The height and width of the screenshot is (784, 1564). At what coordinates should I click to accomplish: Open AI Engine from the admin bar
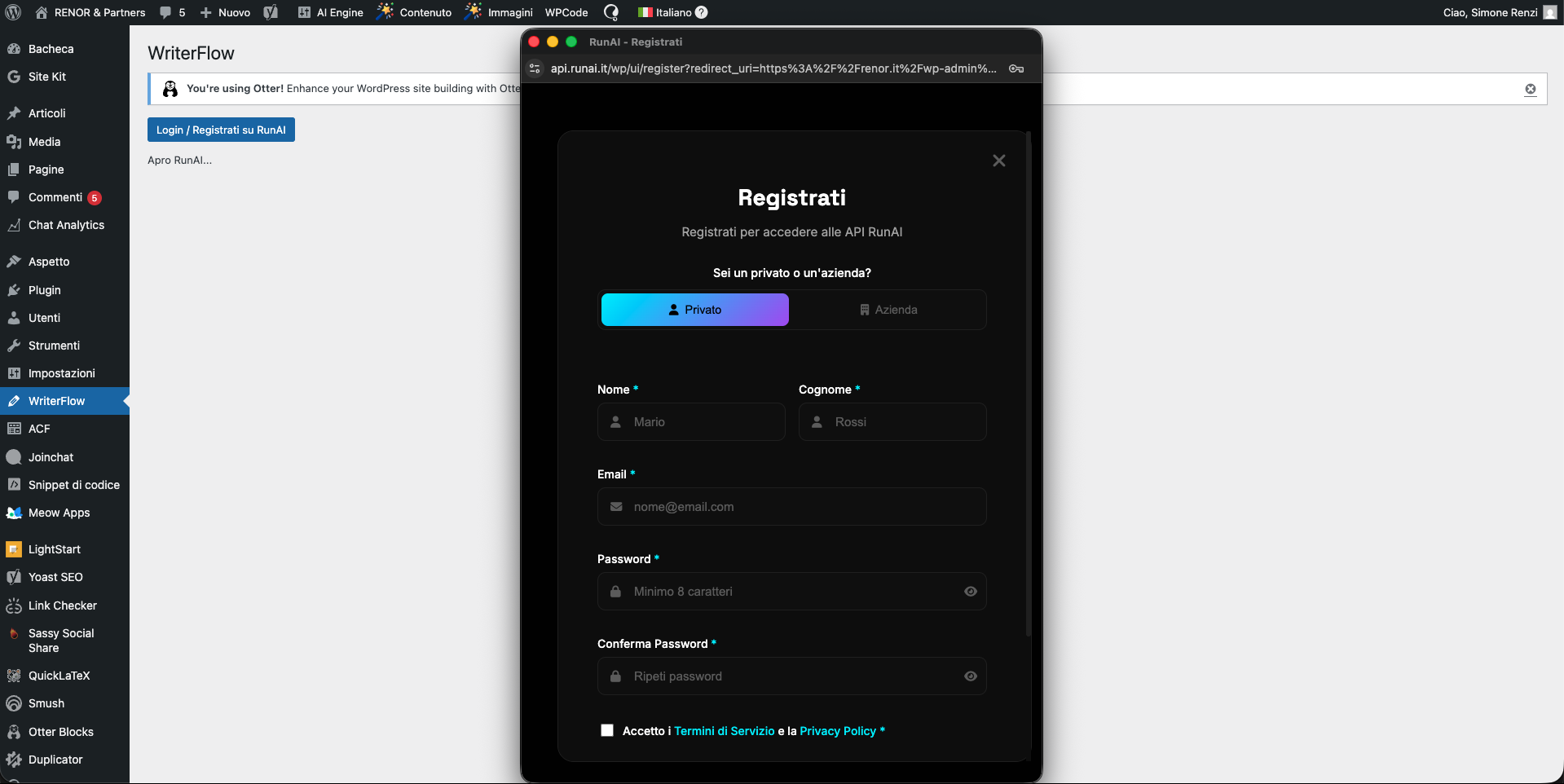tap(330, 12)
